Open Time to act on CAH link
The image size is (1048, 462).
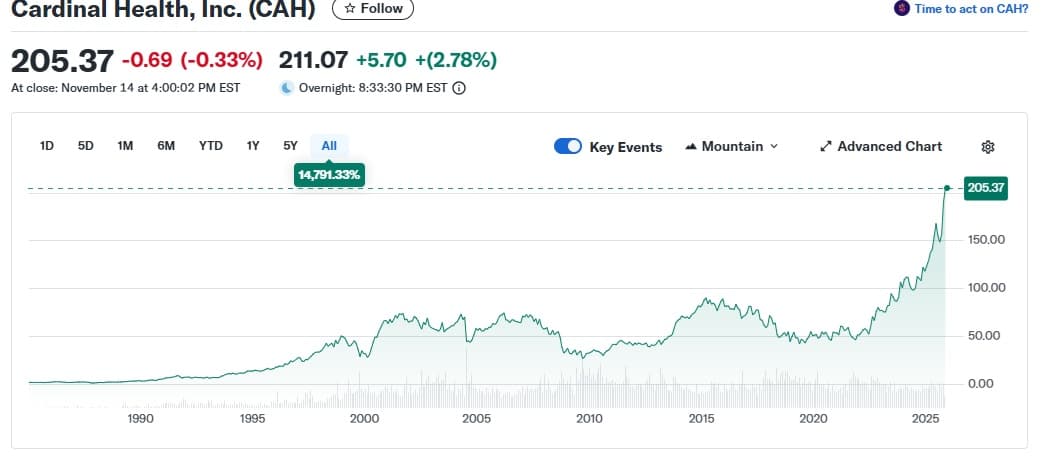[971, 9]
